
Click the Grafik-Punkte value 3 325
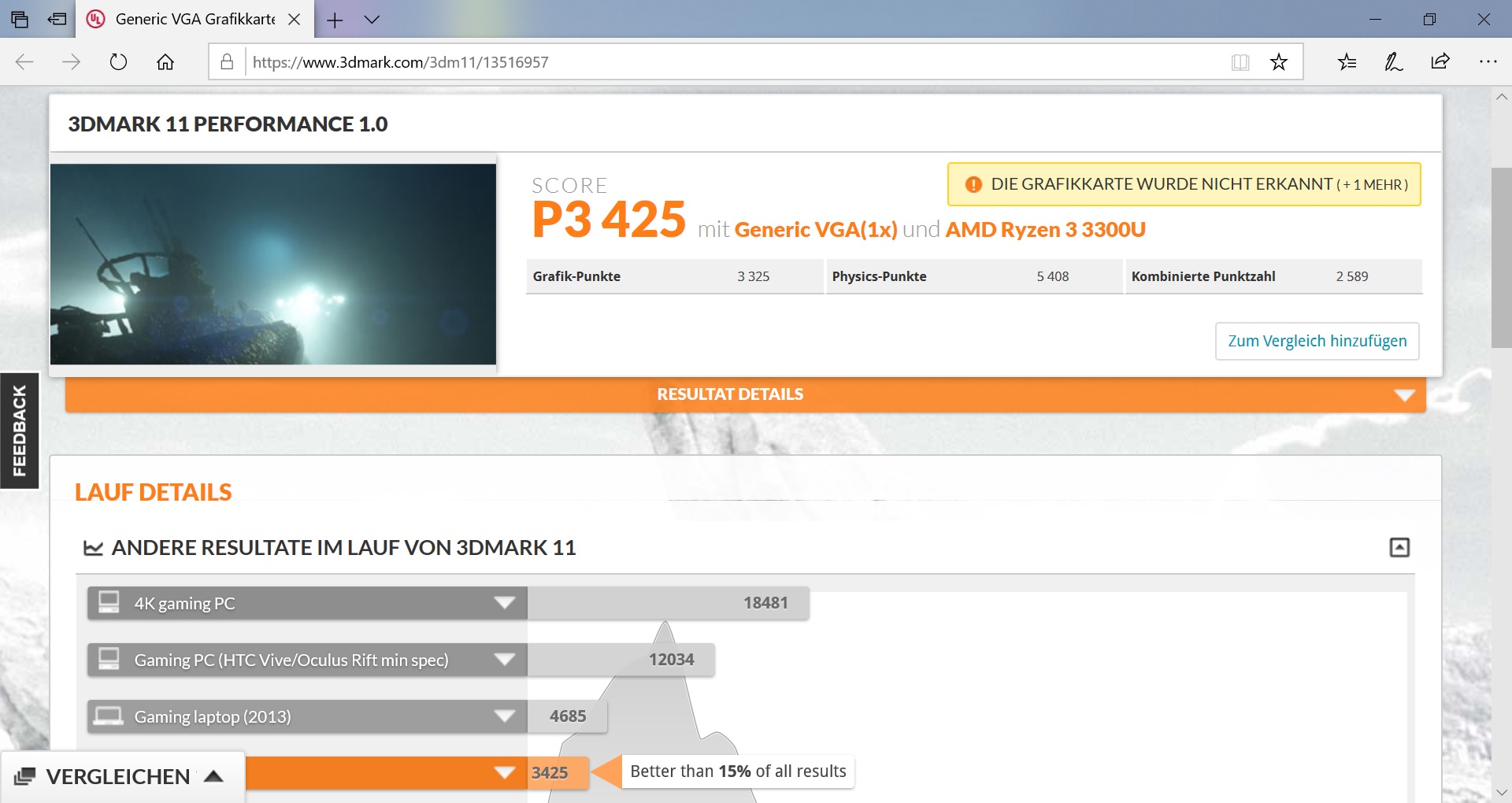point(754,276)
